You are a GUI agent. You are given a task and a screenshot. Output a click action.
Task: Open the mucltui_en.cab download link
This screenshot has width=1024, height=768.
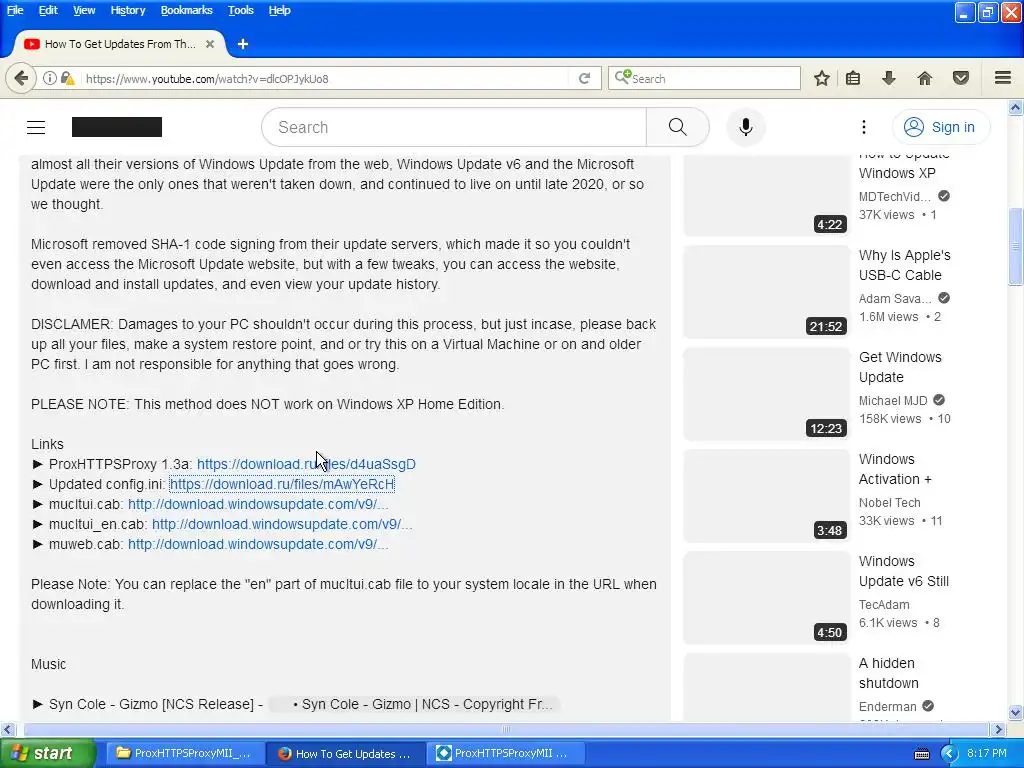tap(282, 524)
